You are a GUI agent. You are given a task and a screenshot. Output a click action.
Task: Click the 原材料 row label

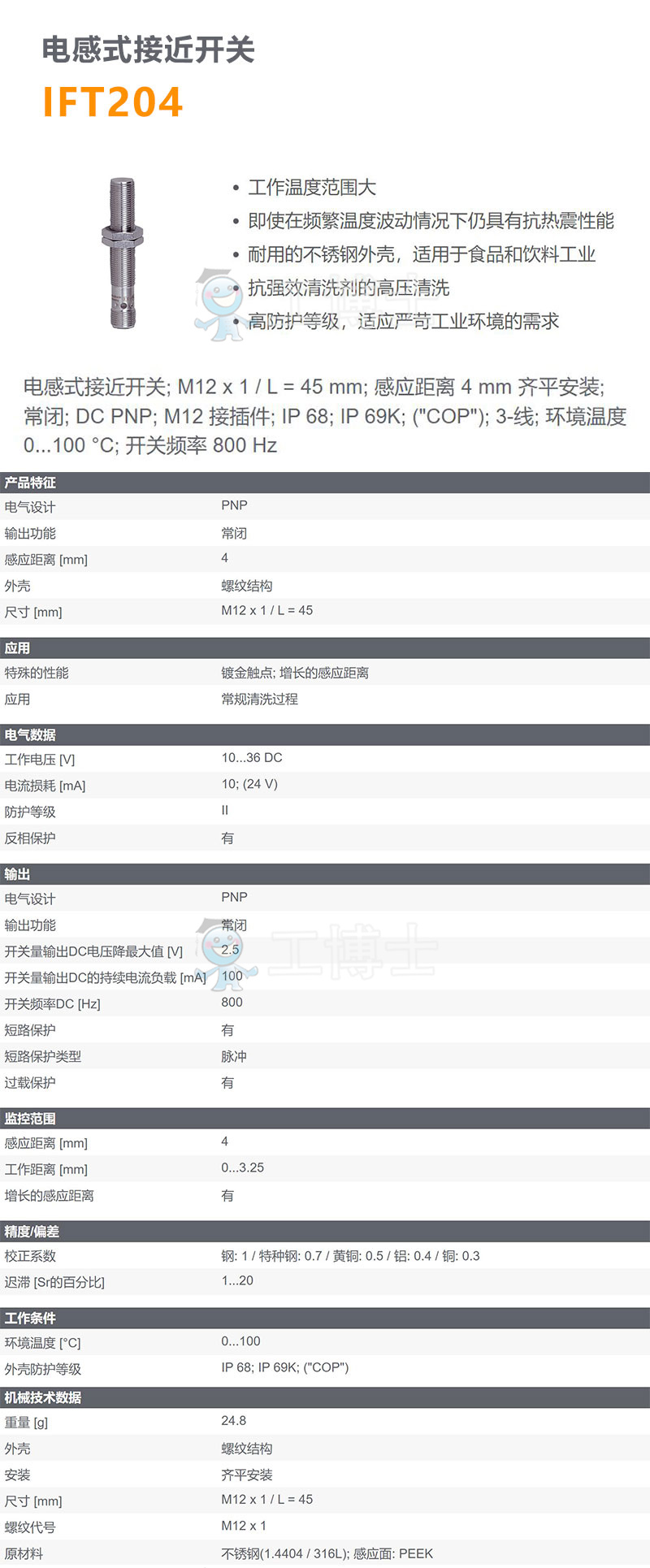click(x=24, y=1554)
